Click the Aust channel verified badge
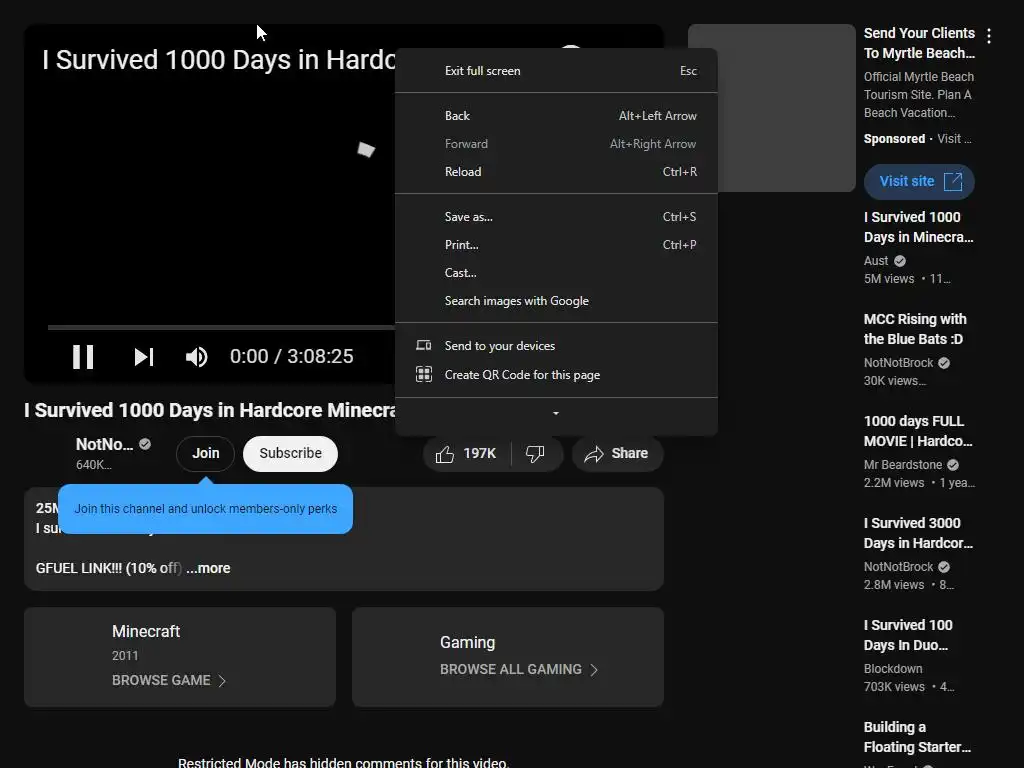1024x768 pixels. click(900, 261)
